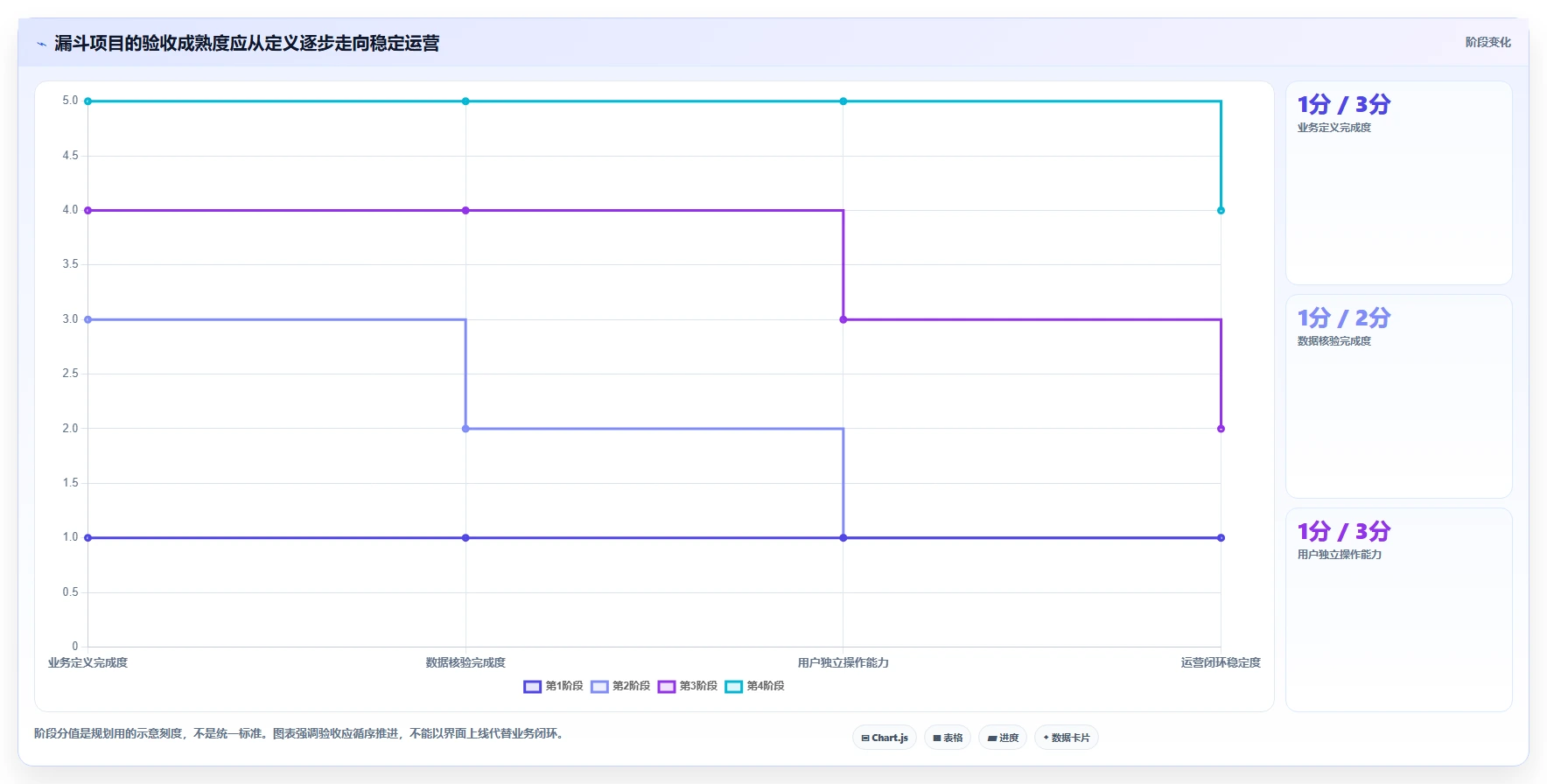Screen dimensions: 1547x784
Task: Click the y-axis tick 1.5
Action: 70,483
